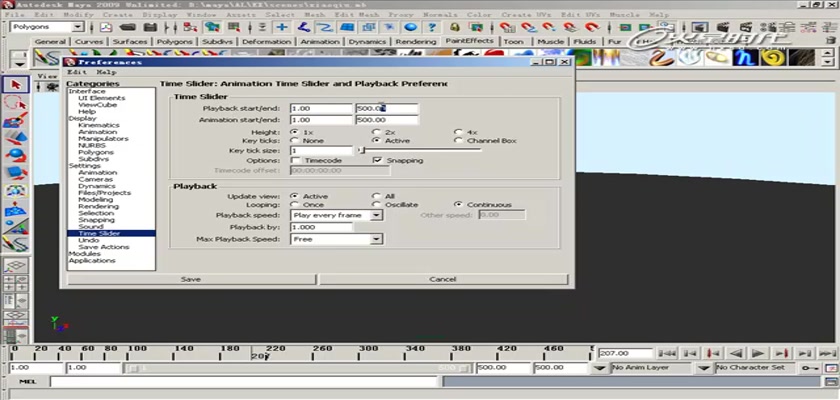
Task: Switch to the Four View layout icon
Action: point(16,283)
